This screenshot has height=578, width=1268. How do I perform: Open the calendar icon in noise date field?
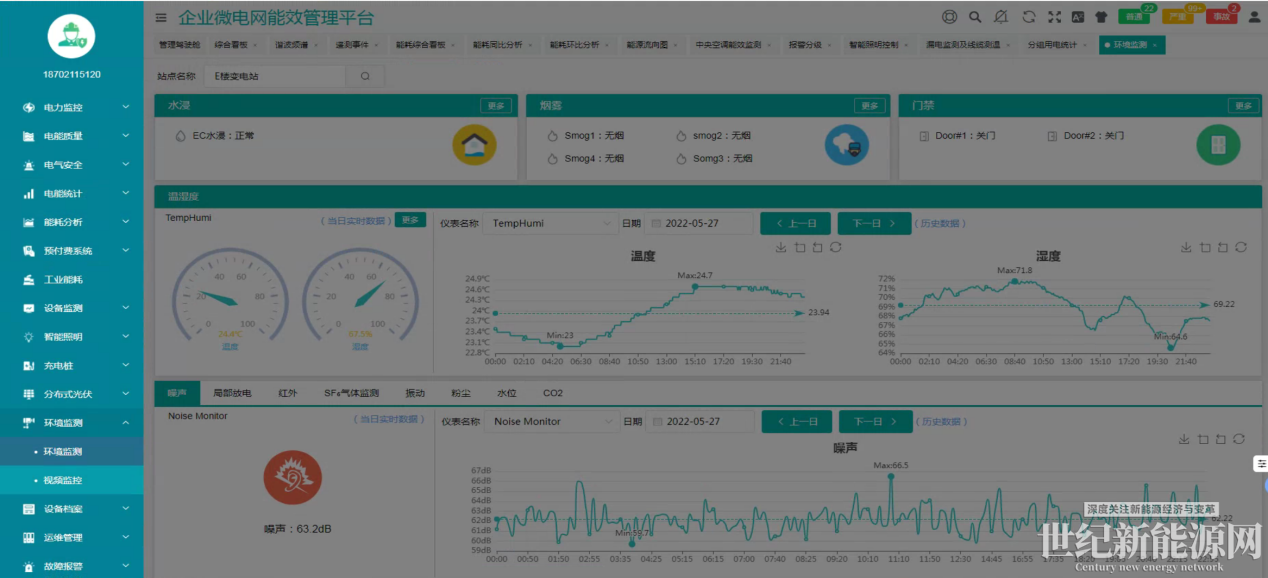[x=657, y=422]
